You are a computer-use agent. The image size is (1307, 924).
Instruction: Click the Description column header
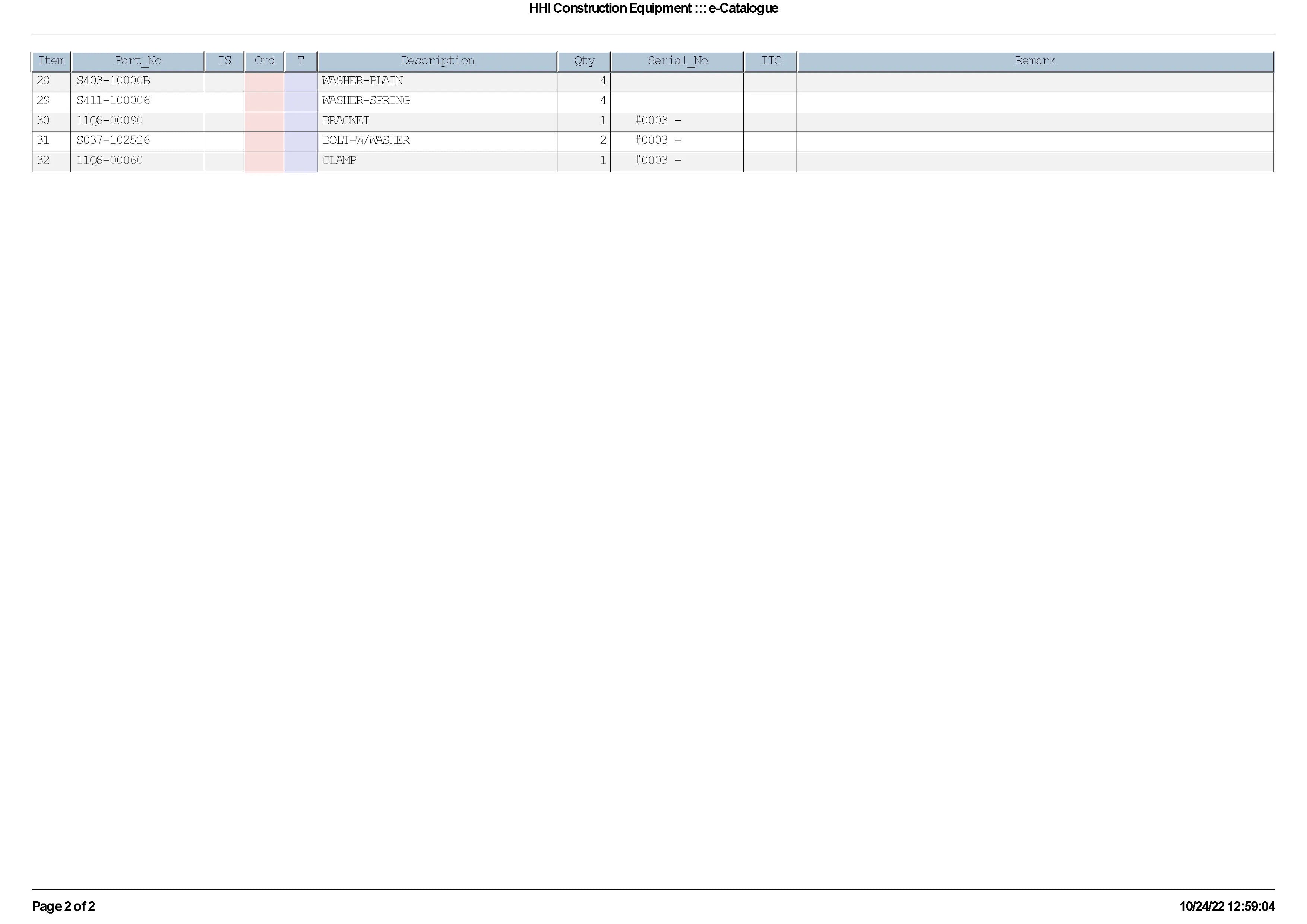(x=437, y=61)
